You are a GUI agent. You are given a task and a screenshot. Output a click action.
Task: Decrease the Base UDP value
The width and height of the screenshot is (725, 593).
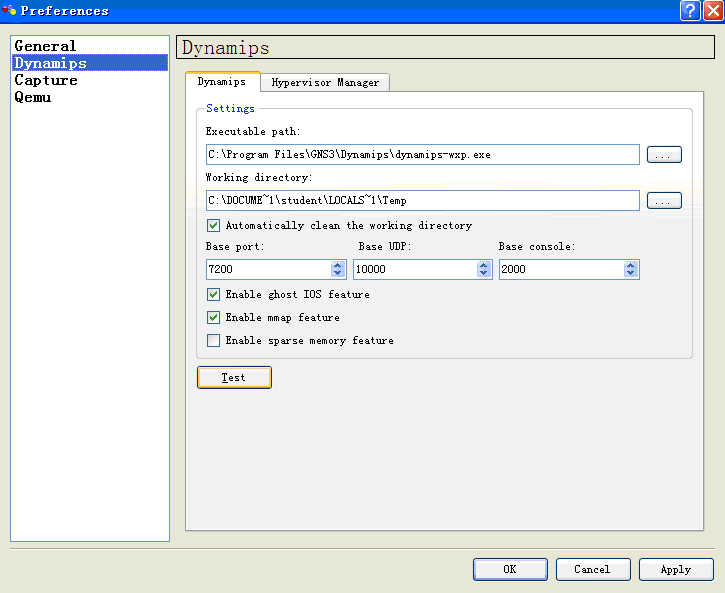pos(484,273)
